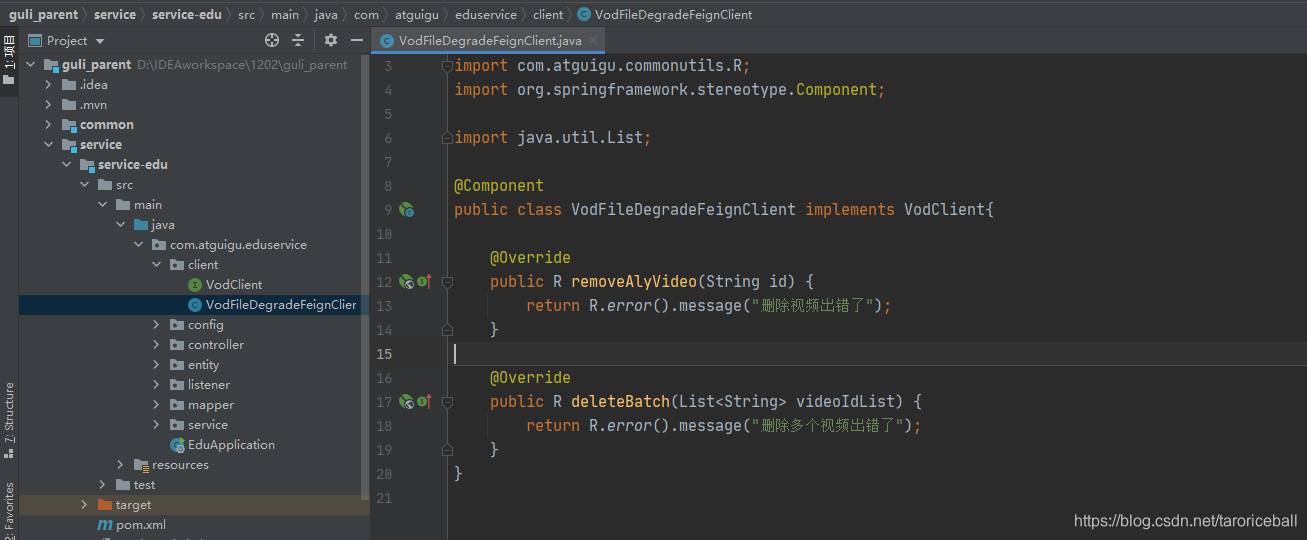Select the main folder in project tree

click(139, 205)
